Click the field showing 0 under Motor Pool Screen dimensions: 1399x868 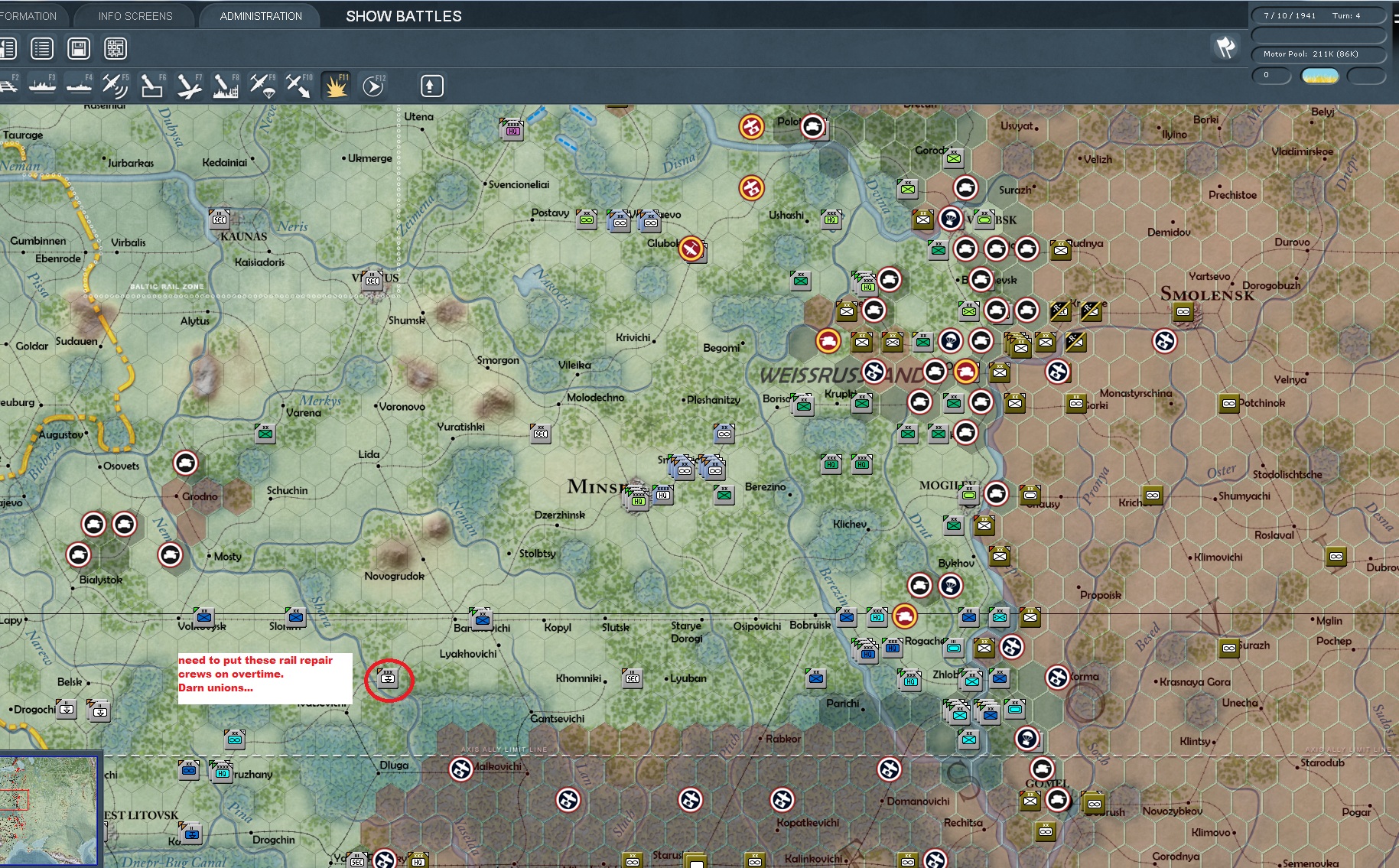[1271, 76]
